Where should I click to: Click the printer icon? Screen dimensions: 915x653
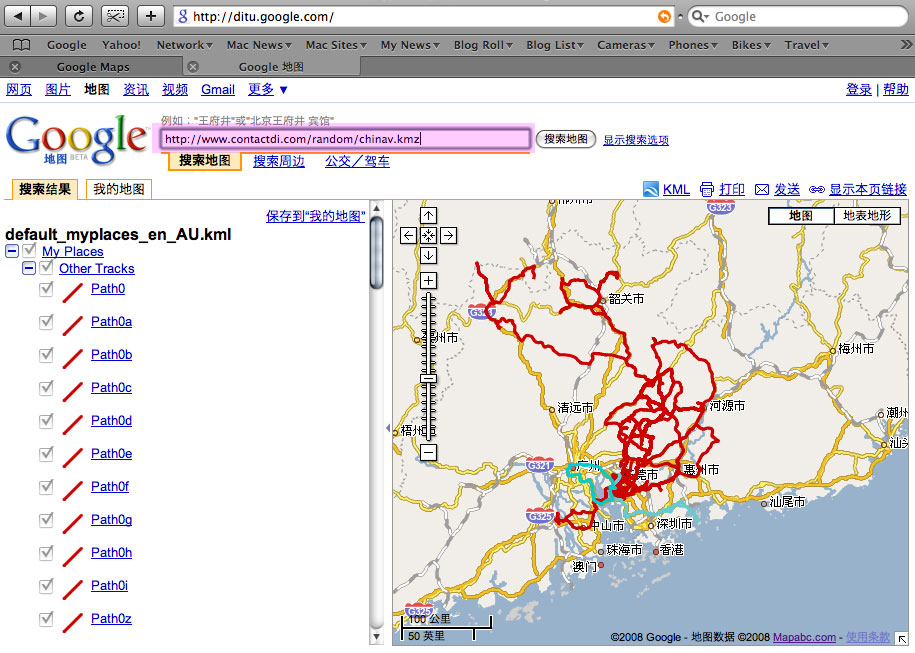click(707, 189)
